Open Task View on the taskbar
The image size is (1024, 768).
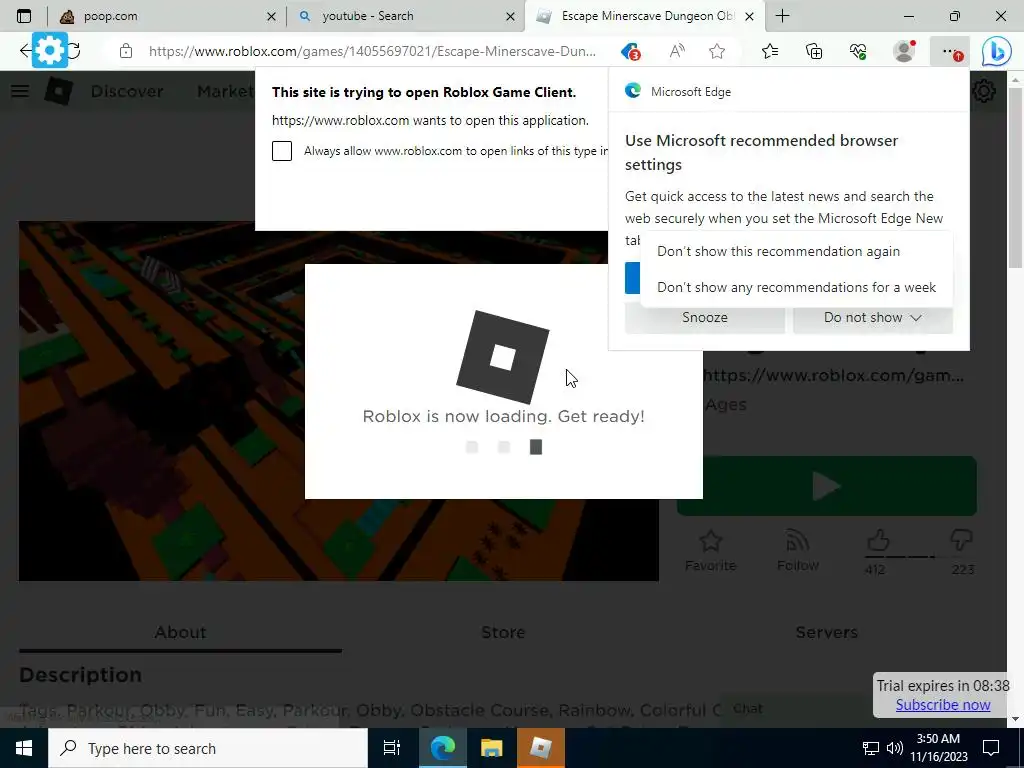pyautogui.click(x=392, y=748)
